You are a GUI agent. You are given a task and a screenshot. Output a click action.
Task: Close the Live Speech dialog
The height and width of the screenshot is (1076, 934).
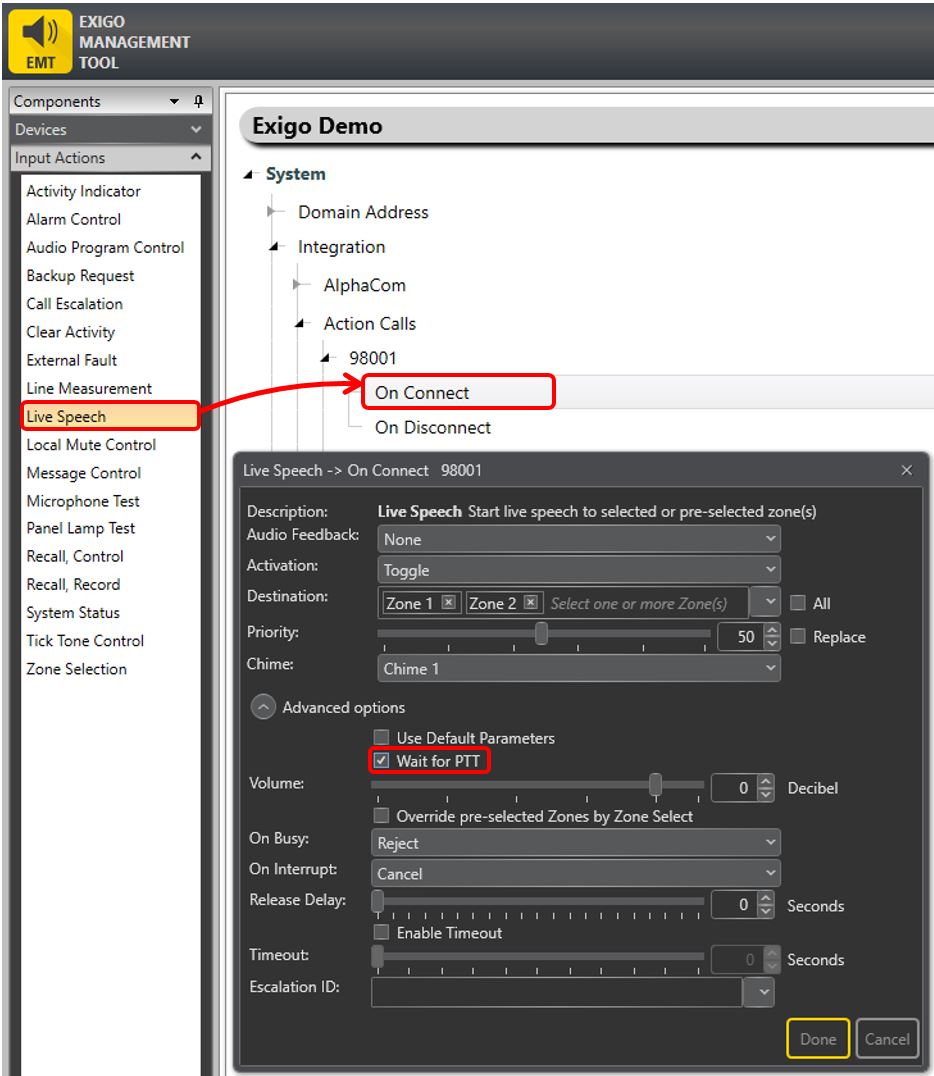(x=907, y=470)
